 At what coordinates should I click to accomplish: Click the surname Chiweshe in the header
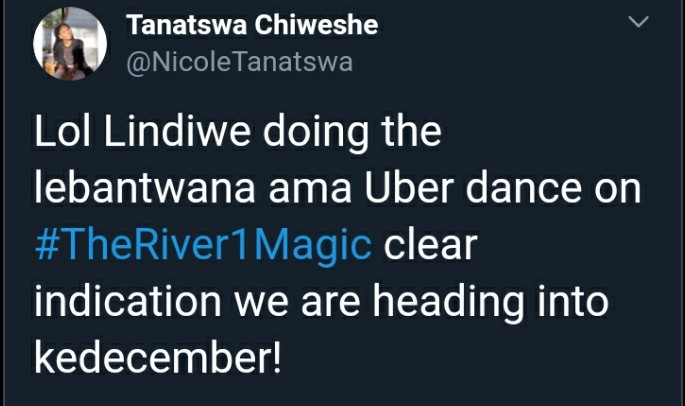(316, 25)
